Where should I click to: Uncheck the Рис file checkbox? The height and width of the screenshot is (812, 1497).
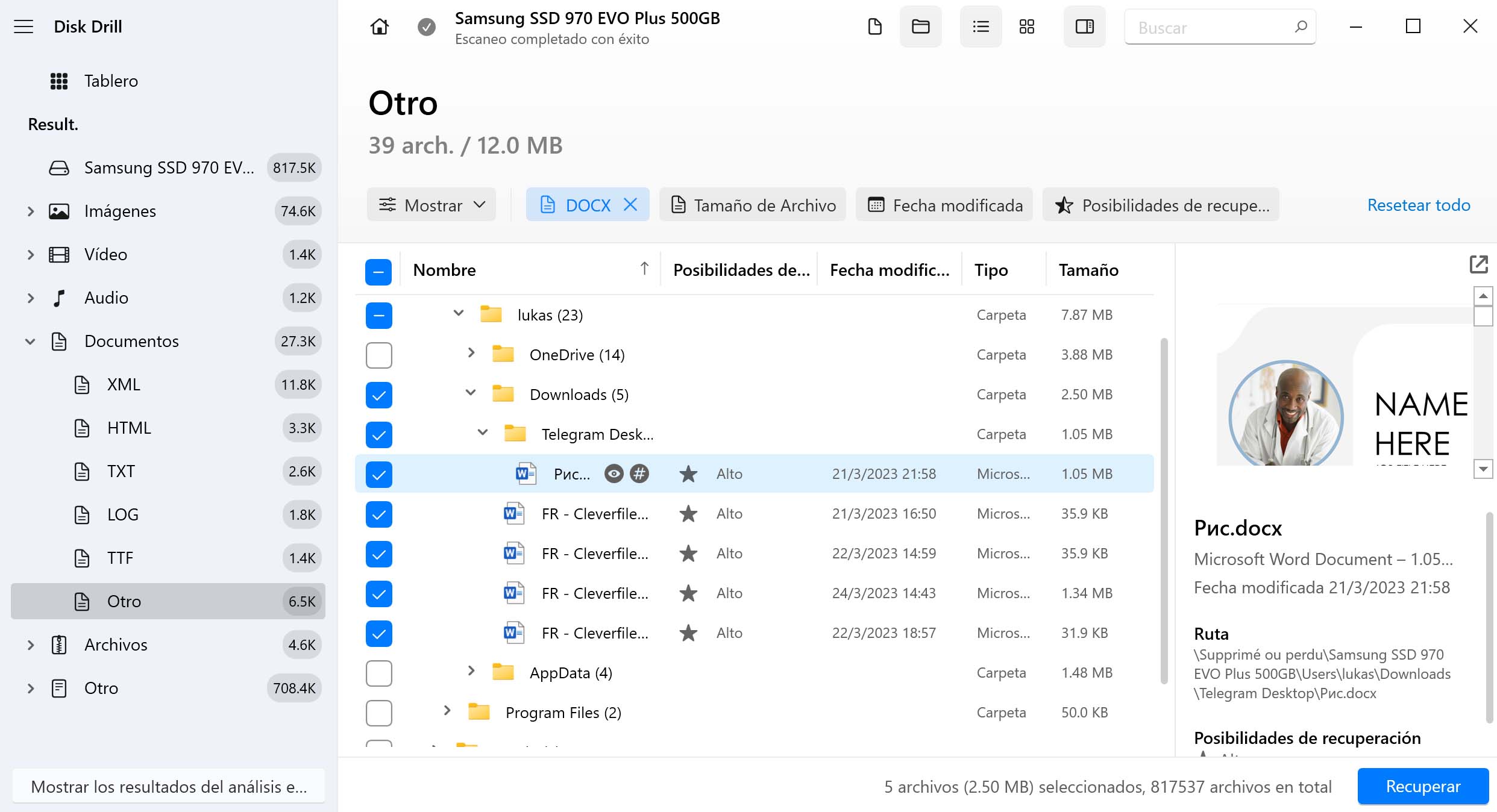point(378,474)
